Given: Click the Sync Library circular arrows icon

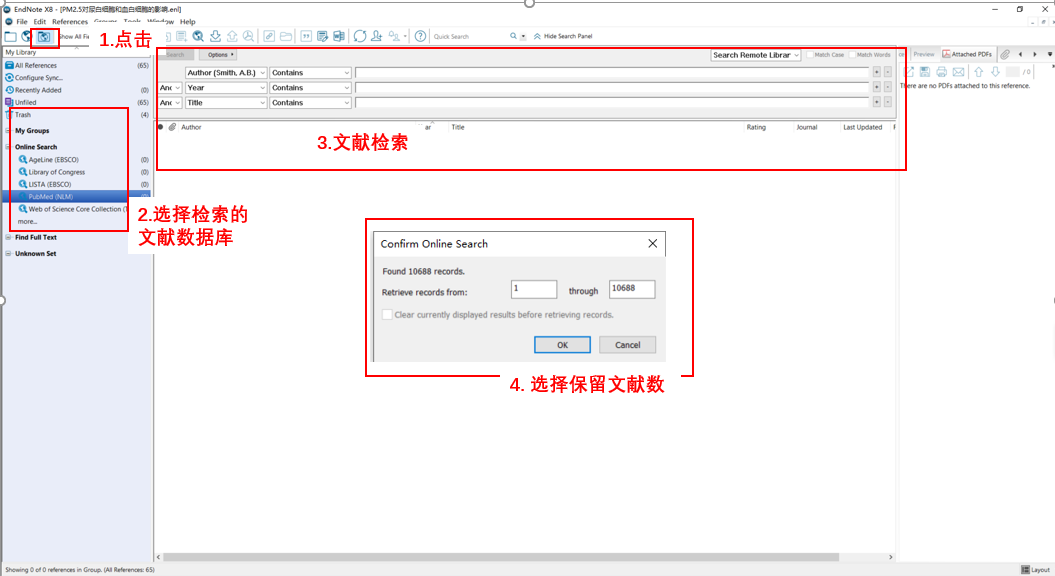Looking at the screenshot, I should (360, 36).
